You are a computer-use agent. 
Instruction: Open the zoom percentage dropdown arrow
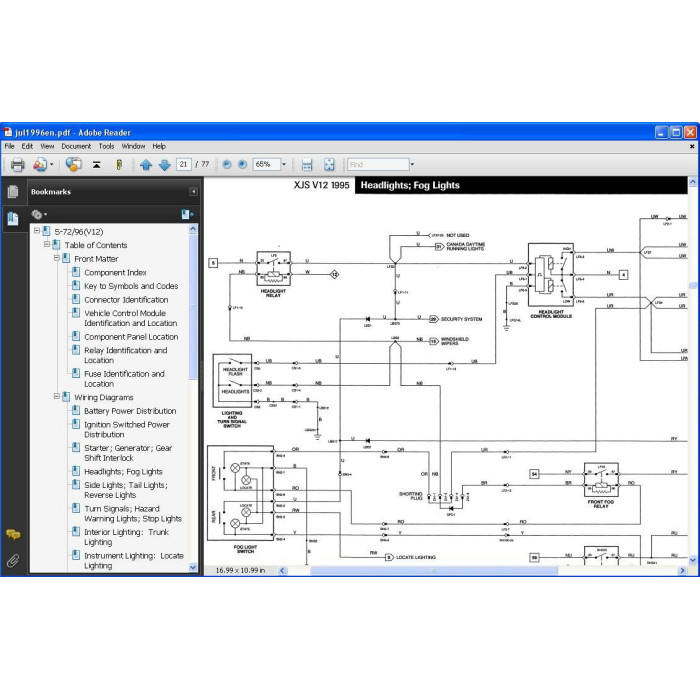[x=284, y=164]
